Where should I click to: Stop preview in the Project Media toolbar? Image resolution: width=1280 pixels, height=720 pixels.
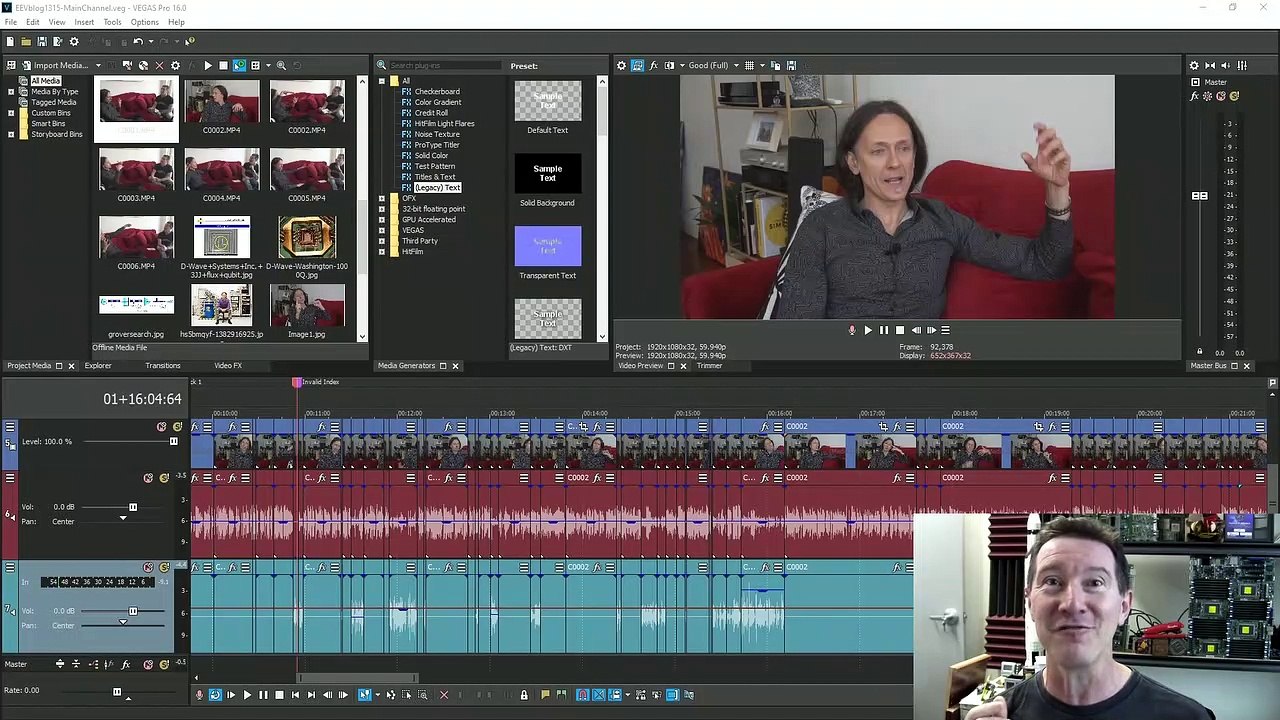(223, 66)
